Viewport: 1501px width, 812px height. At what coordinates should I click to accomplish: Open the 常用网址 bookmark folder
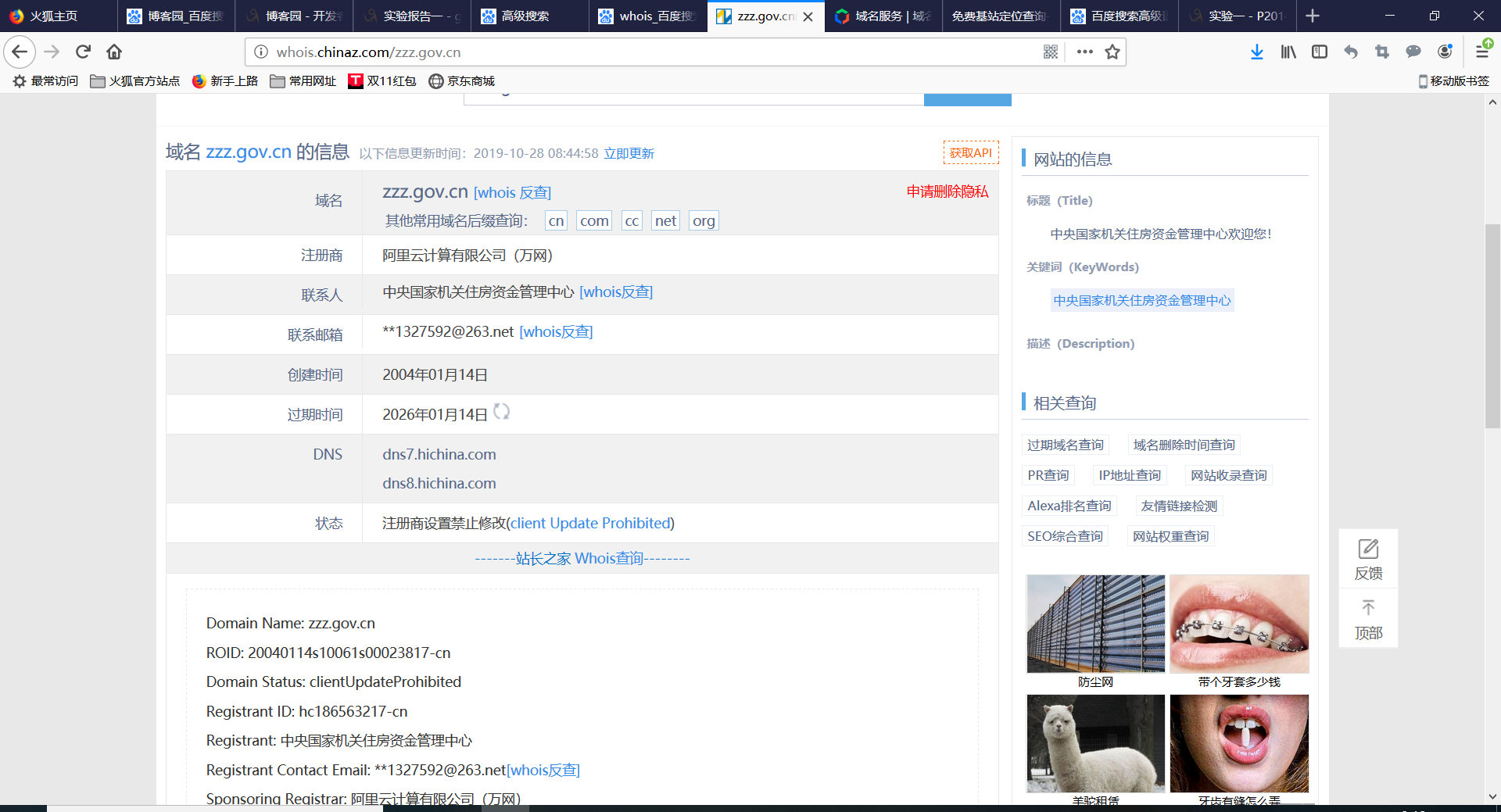click(x=303, y=81)
